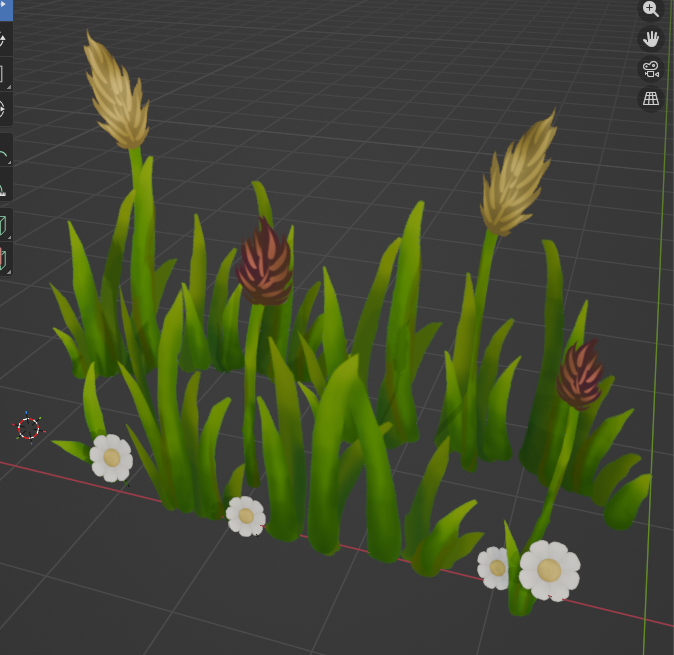Select the Scale tool in left toolbar
This screenshot has width=674, height=655.
(x=5, y=74)
